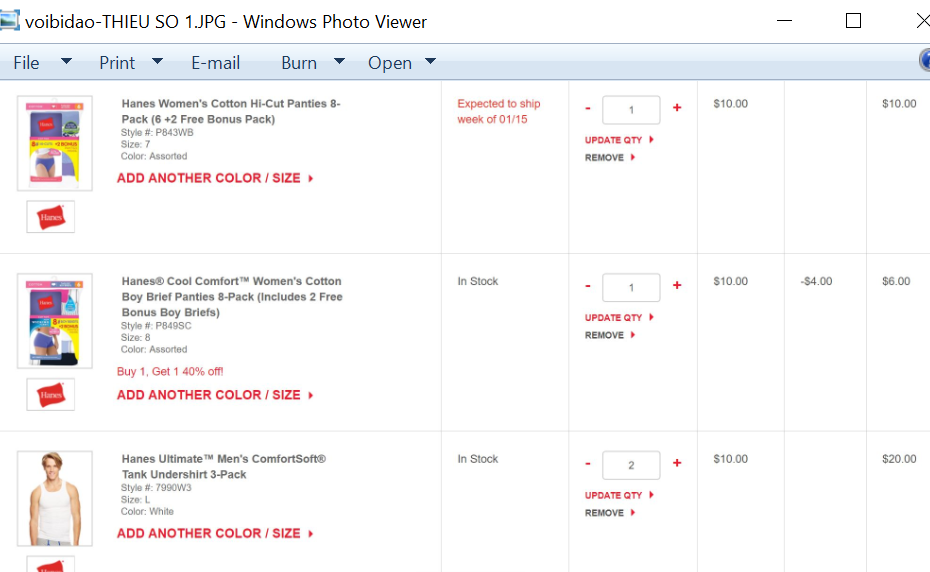Open the Burn dropdown menu
930x572 pixels.
coord(312,62)
